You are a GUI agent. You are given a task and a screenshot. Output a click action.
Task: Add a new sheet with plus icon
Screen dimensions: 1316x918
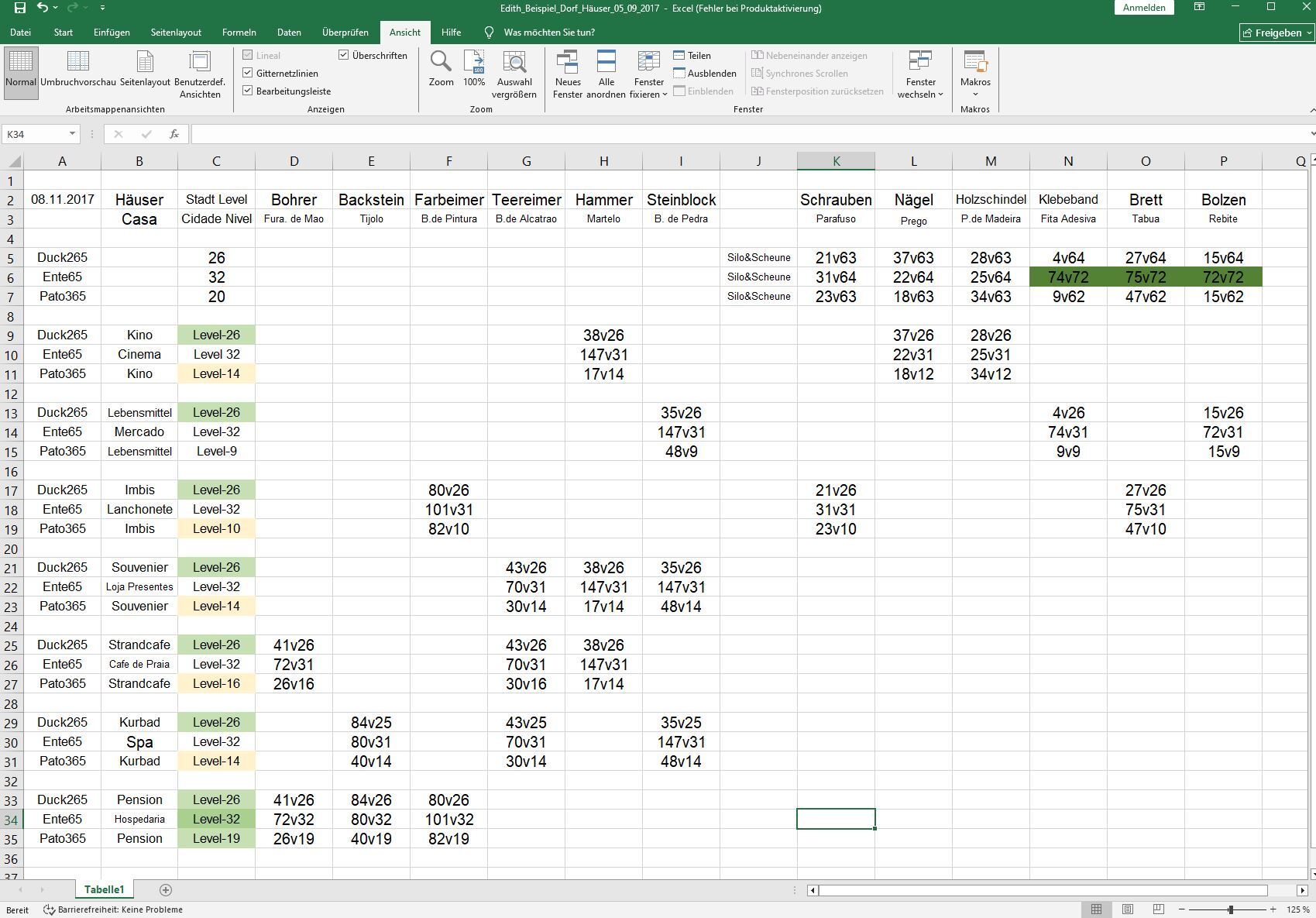pyautogui.click(x=165, y=890)
